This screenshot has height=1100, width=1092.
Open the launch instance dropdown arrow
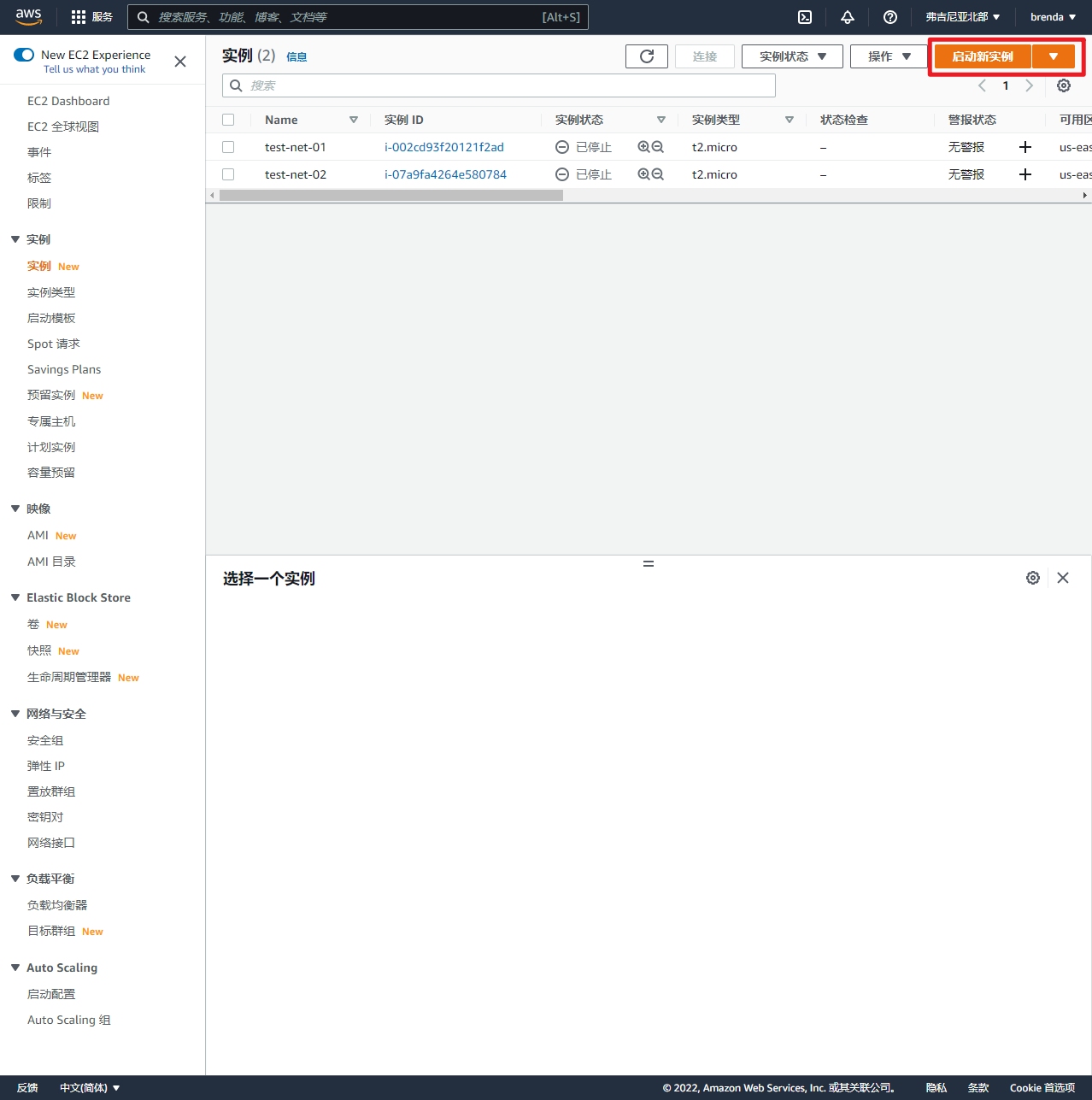click(x=1054, y=56)
